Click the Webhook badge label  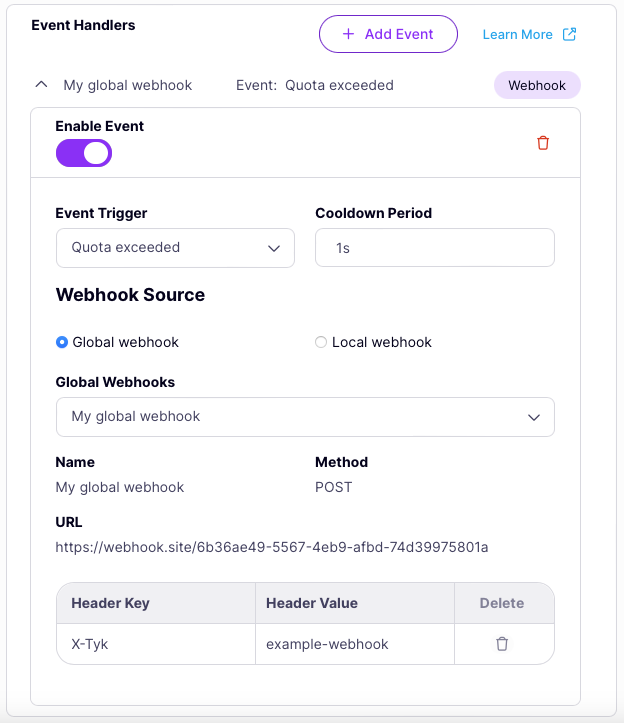(x=537, y=86)
